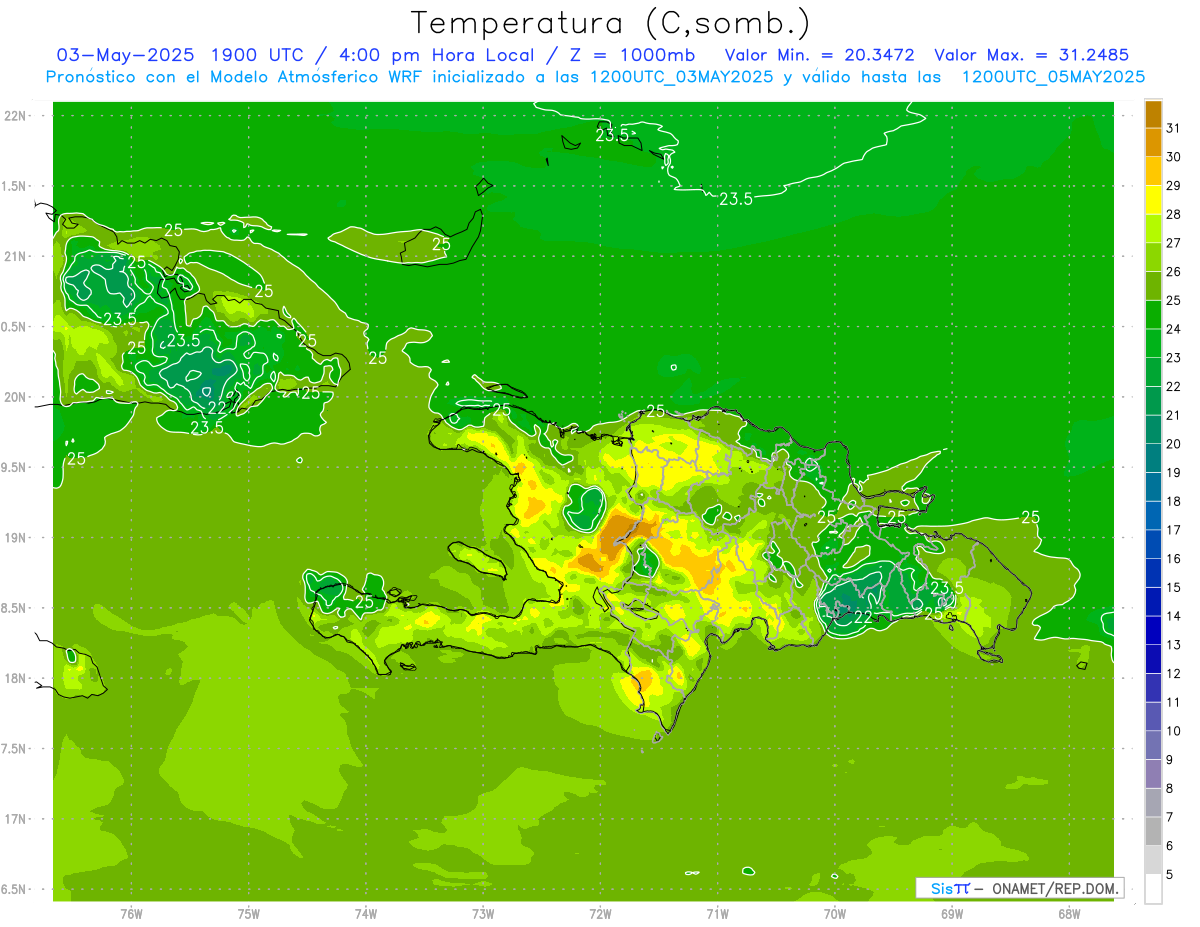Select the "Valor Min. = 20.3472" value

click(819, 54)
